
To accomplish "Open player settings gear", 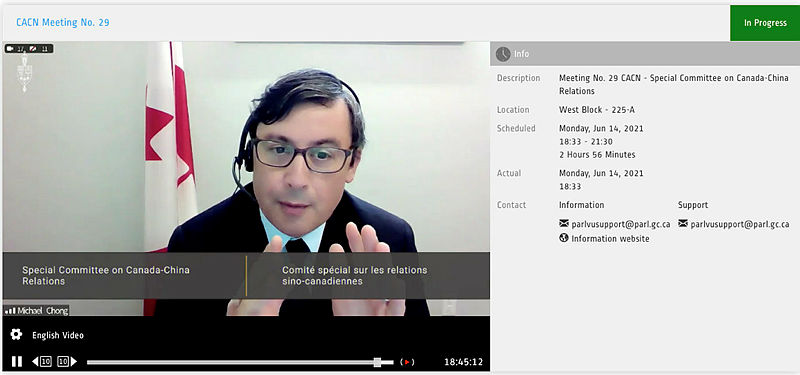I will tap(16, 335).
